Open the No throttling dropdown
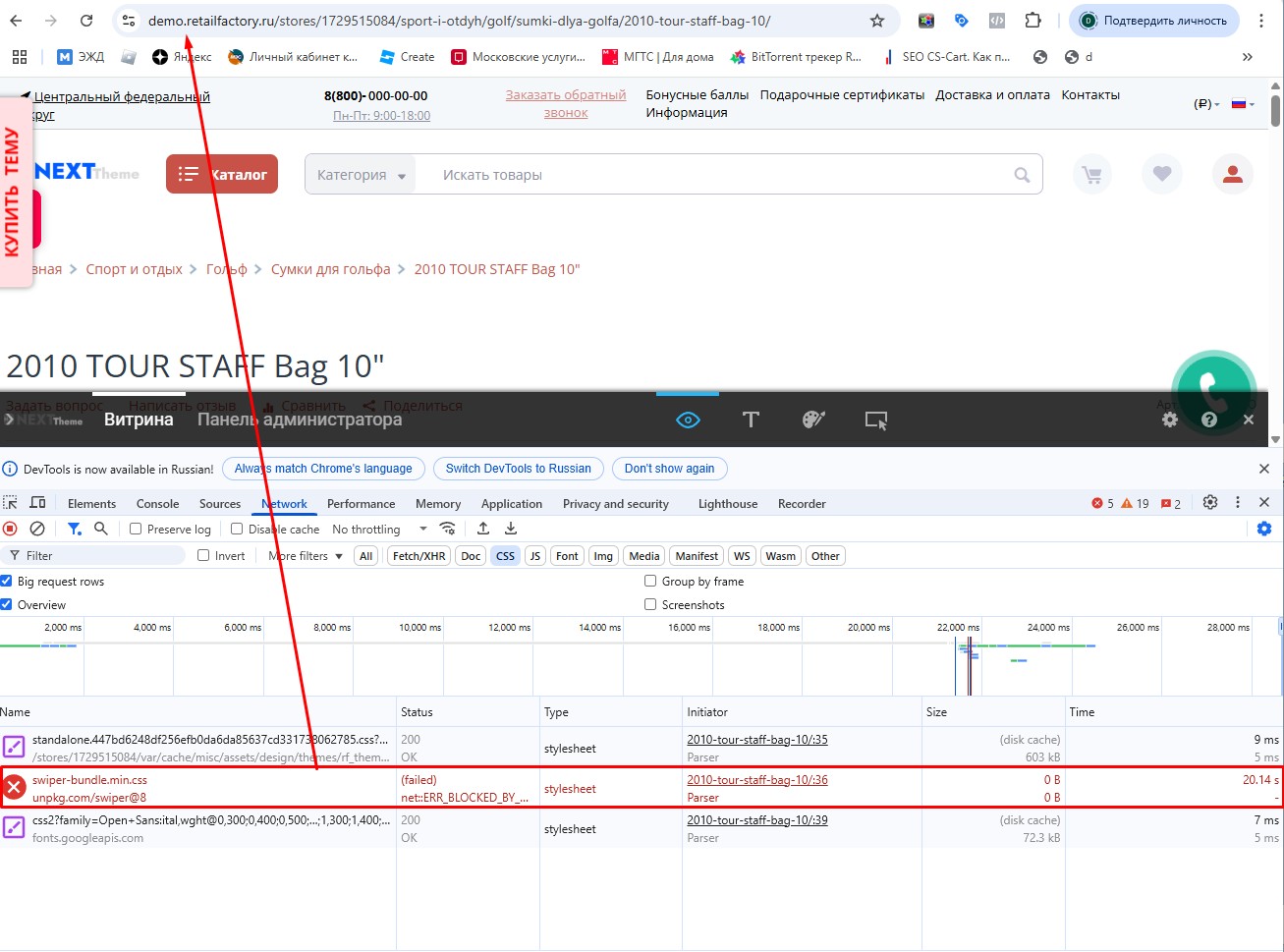 coord(379,529)
